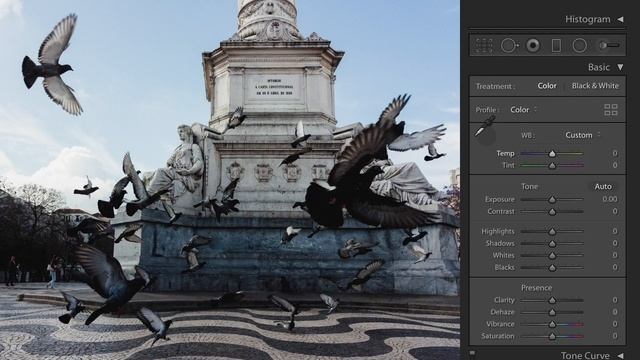Click the Whites slider handle
Image resolution: width=640 pixels, height=360 pixels.
tap(552, 256)
